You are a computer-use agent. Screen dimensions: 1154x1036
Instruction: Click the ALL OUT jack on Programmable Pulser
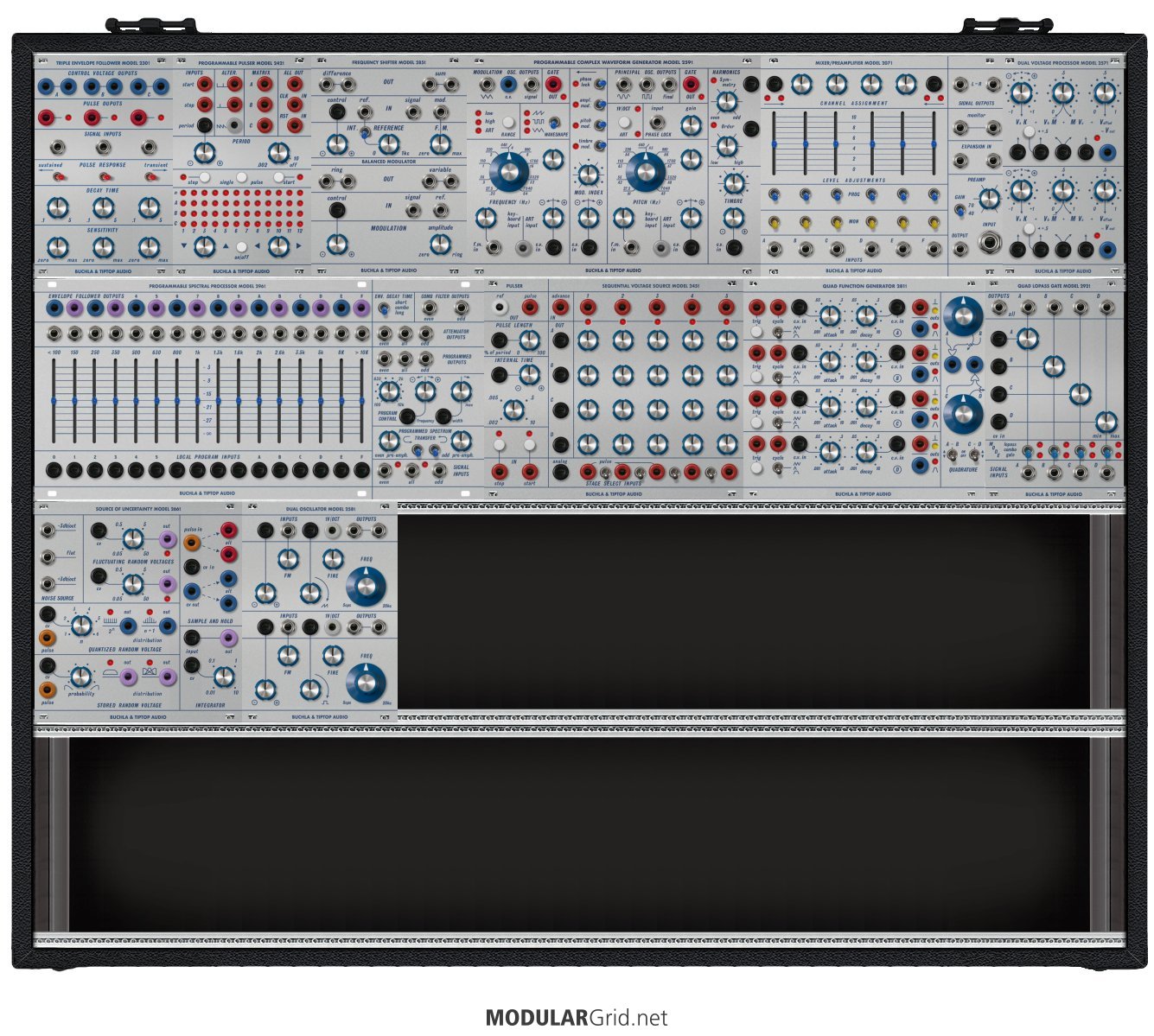click(295, 85)
